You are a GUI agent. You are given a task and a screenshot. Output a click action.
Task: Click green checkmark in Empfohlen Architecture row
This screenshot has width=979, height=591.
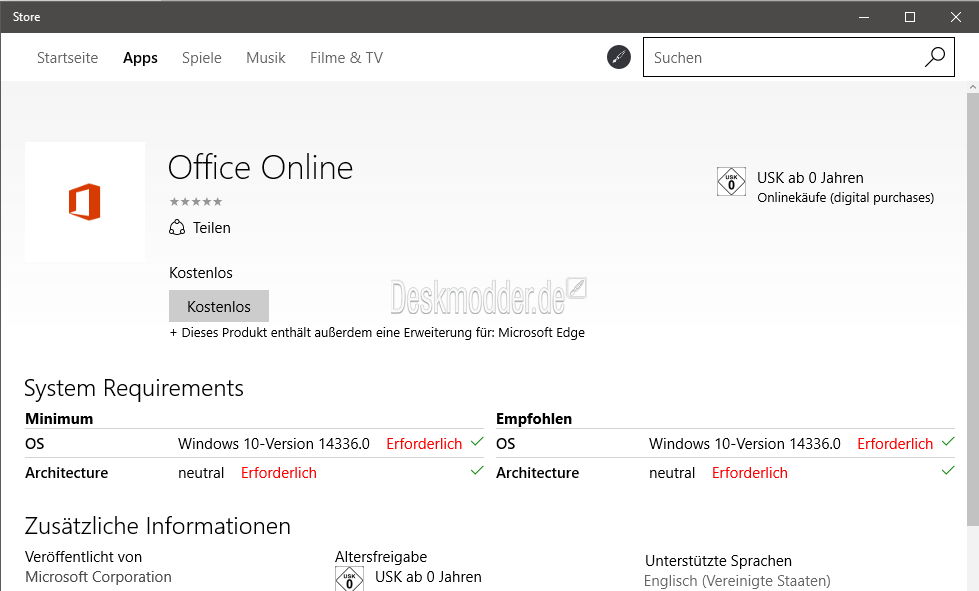click(x=948, y=471)
